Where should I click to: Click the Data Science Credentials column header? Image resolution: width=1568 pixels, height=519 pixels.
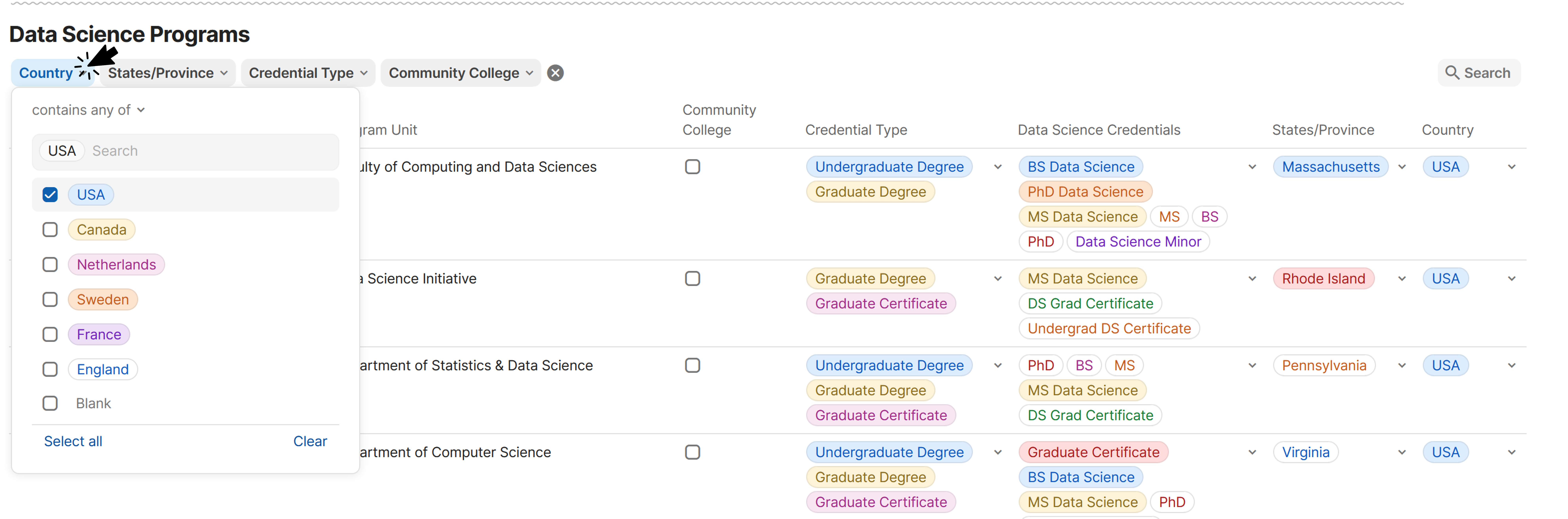tap(1099, 130)
